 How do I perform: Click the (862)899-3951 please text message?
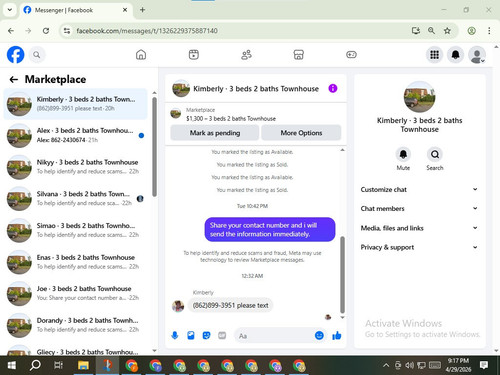[231, 305]
